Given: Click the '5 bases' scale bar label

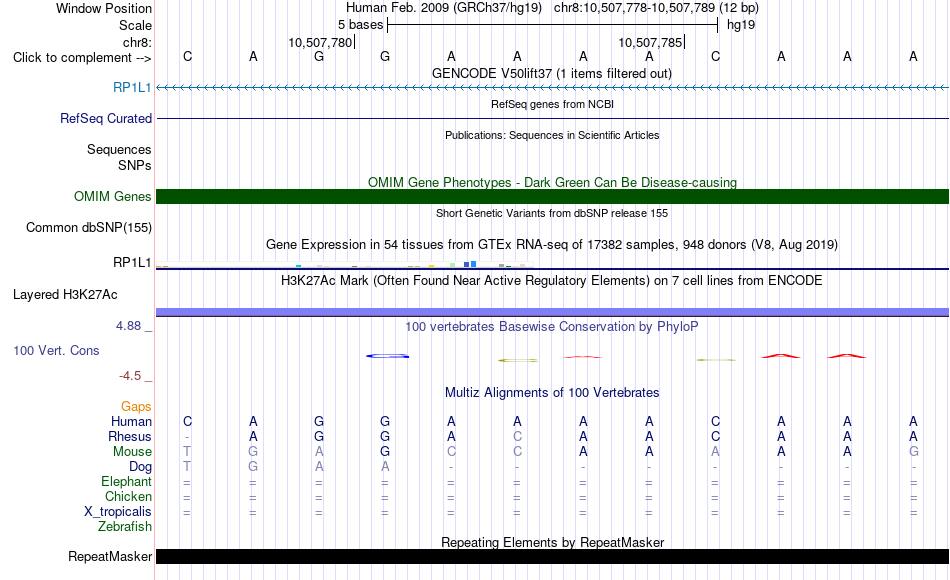Looking at the screenshot, I should [x=360, y=25].
